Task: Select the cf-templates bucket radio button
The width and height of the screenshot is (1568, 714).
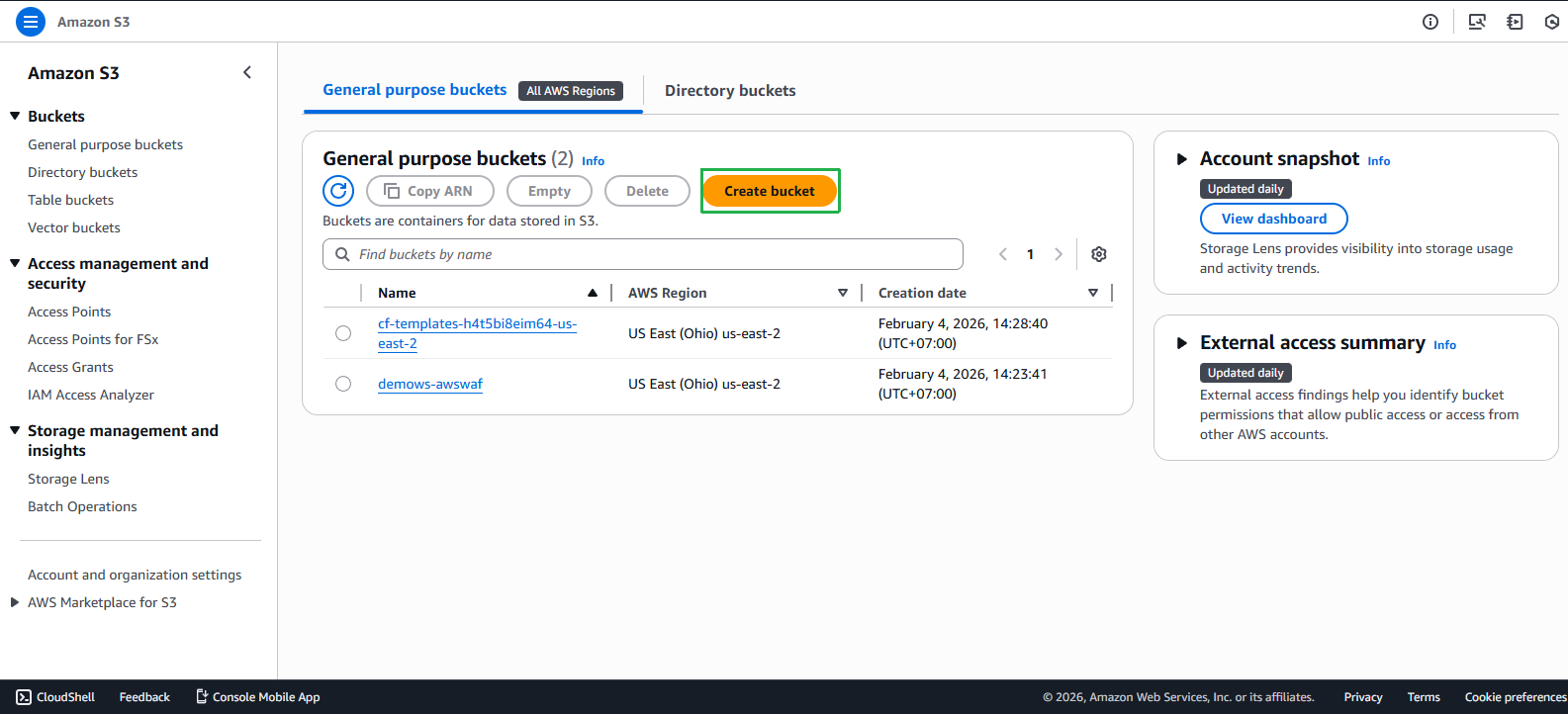Action: 343,333
